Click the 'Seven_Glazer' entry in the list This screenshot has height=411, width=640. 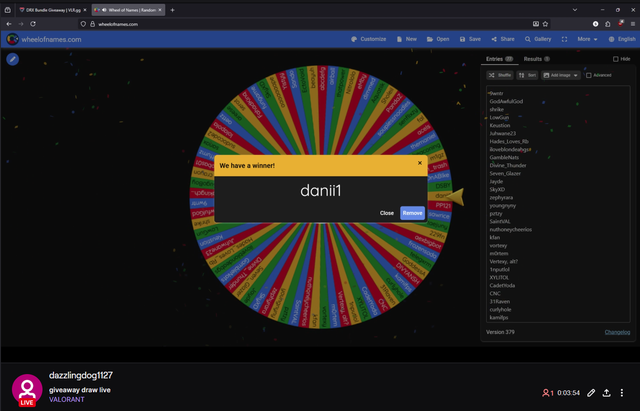(505, 173)
